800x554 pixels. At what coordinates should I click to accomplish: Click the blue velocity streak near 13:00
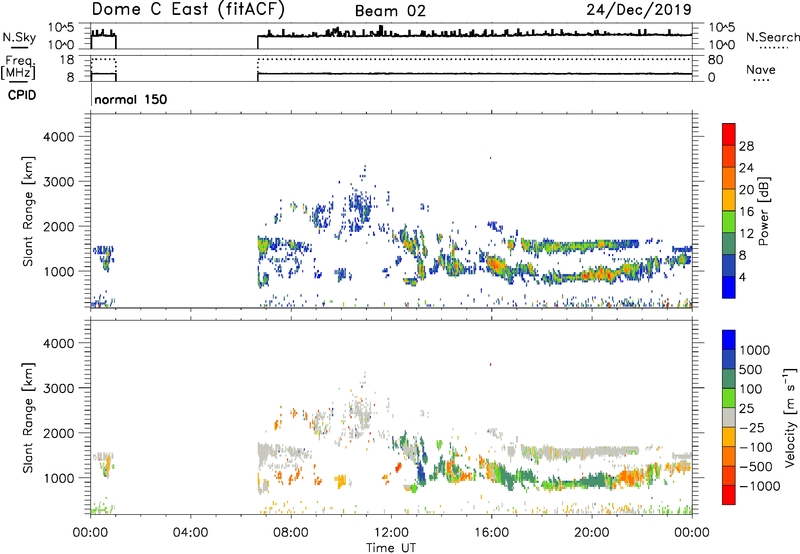point(421,470)
